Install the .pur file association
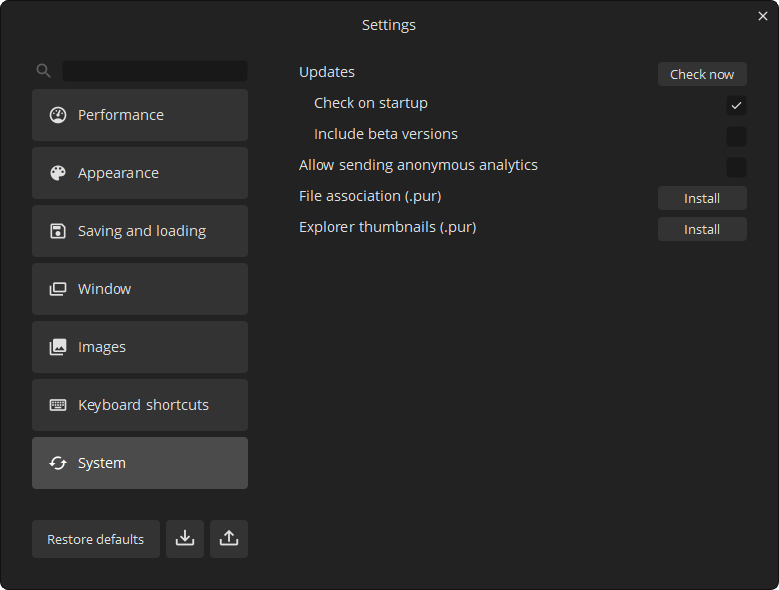 [x=702, y=199]
